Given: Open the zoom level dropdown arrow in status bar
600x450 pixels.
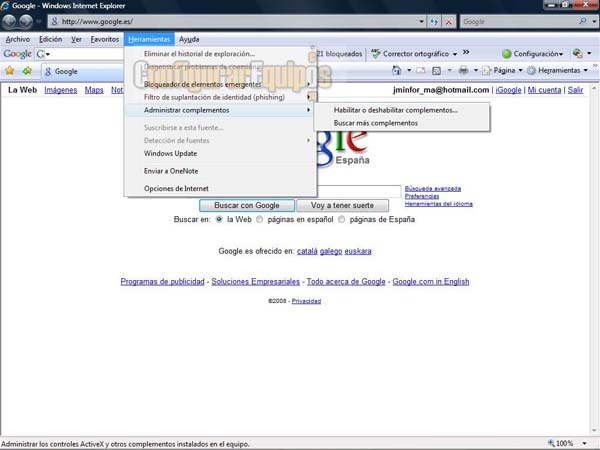Looking at the screenshot, I should pos(584,443).
